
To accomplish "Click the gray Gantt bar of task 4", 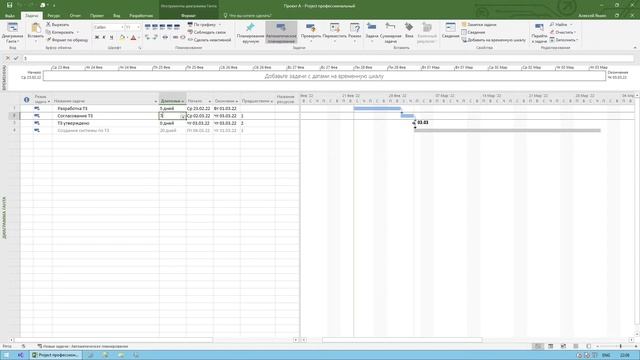I will click(x=507, y=131).
